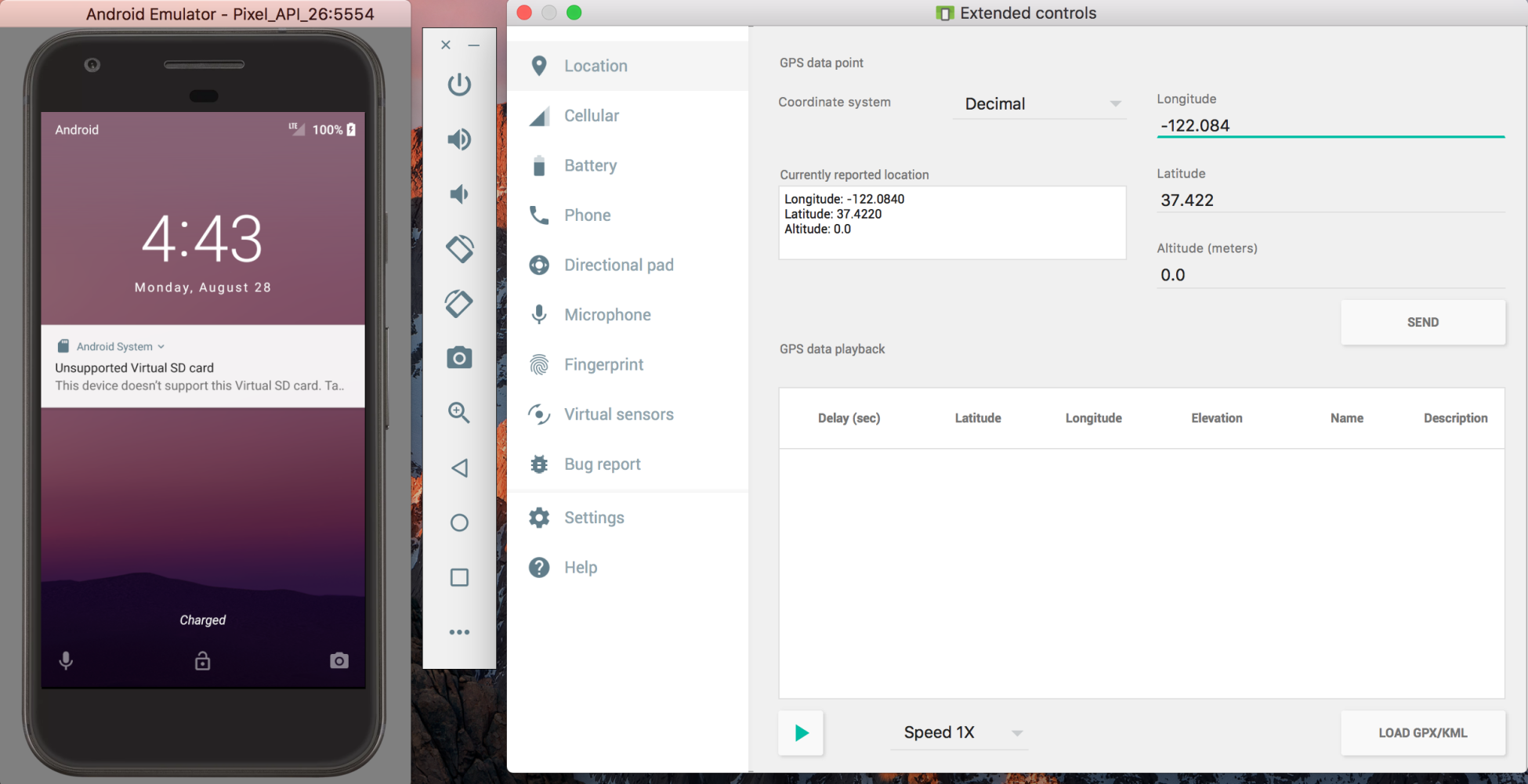This screenshot has width=1528, height=784.
Task: Open camera shortcut on lock screen
Action: [339, 661]
